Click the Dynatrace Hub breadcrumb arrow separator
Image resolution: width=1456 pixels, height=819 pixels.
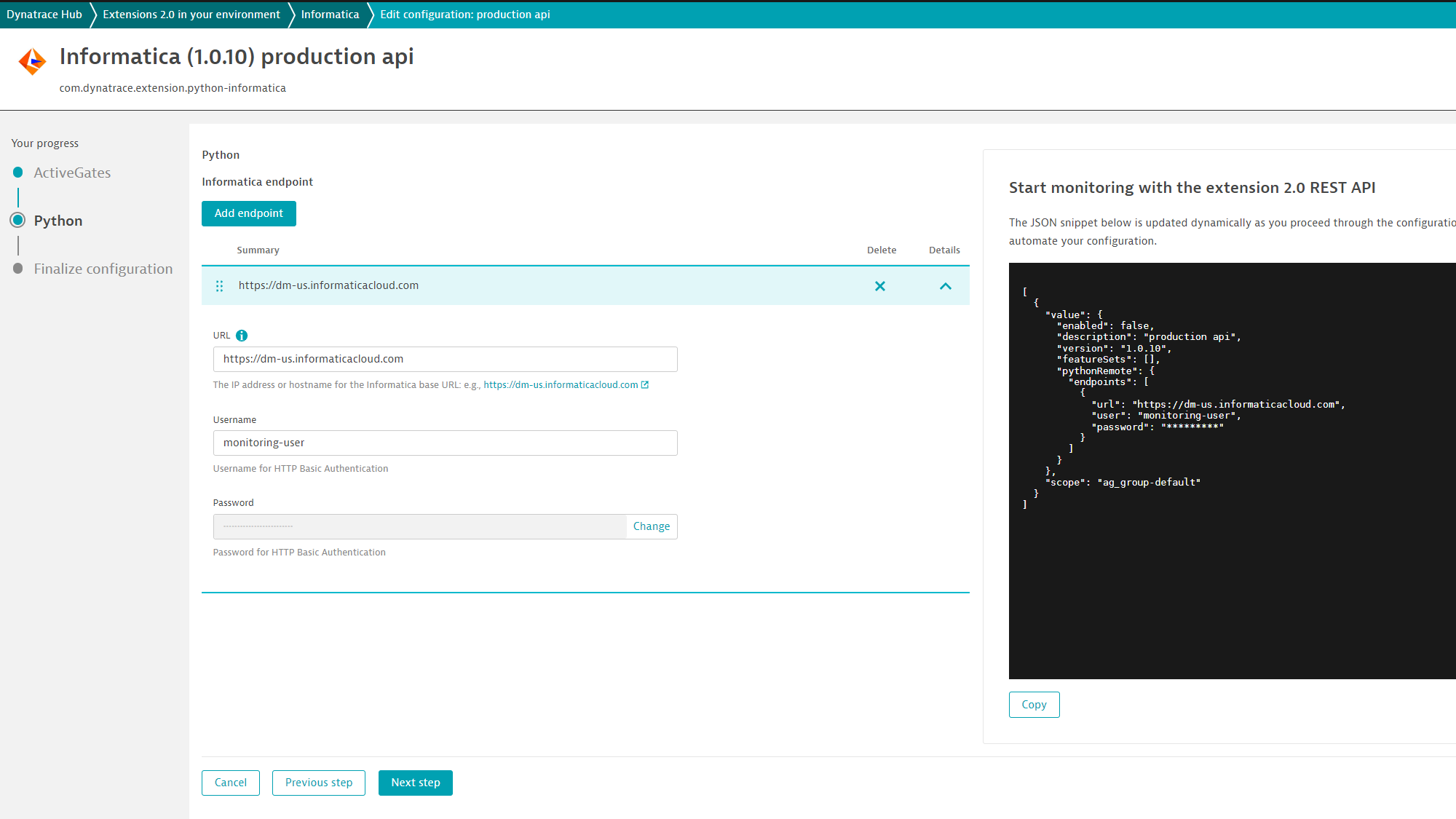(92, 15)
